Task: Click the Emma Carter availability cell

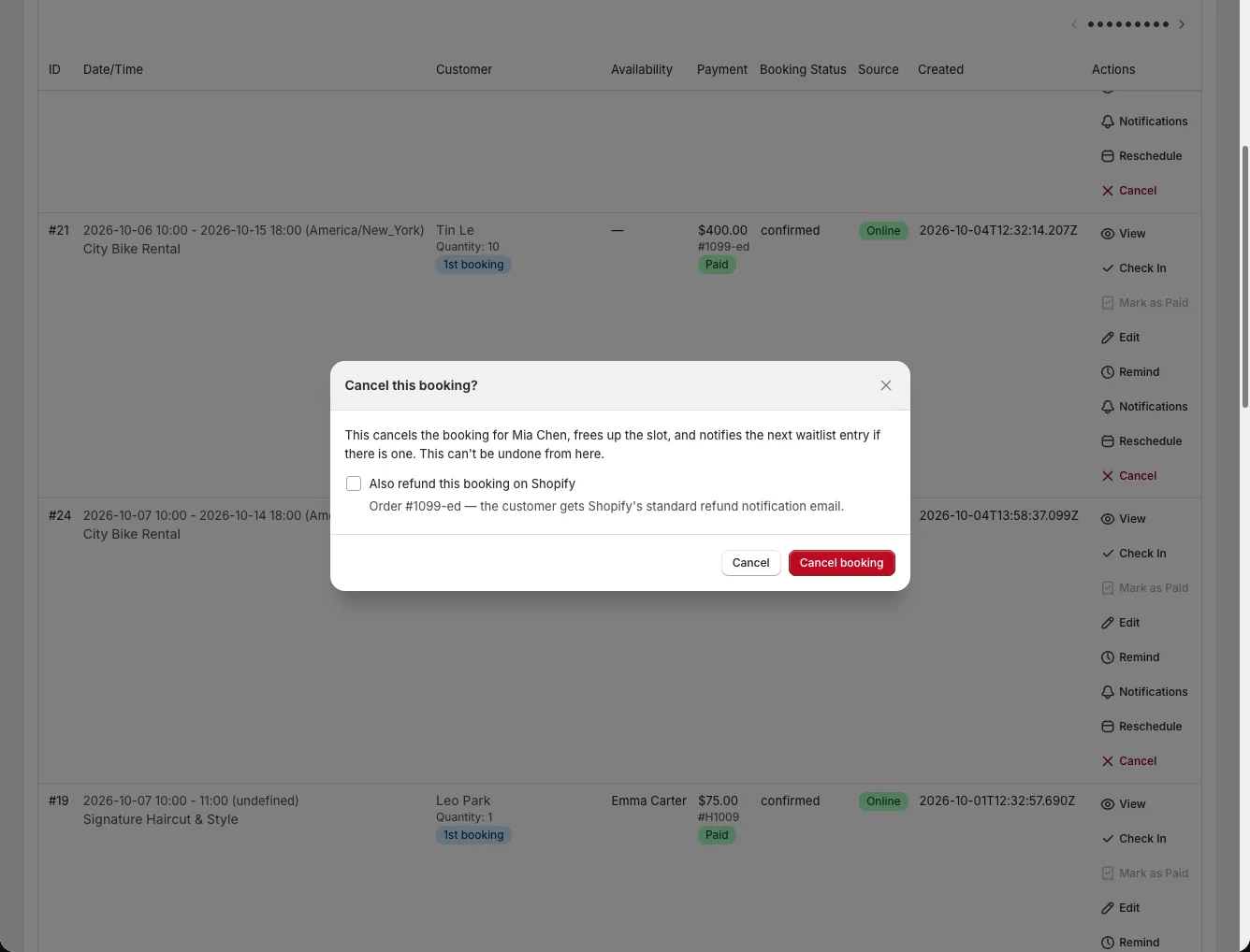Action: click(648, 801)
